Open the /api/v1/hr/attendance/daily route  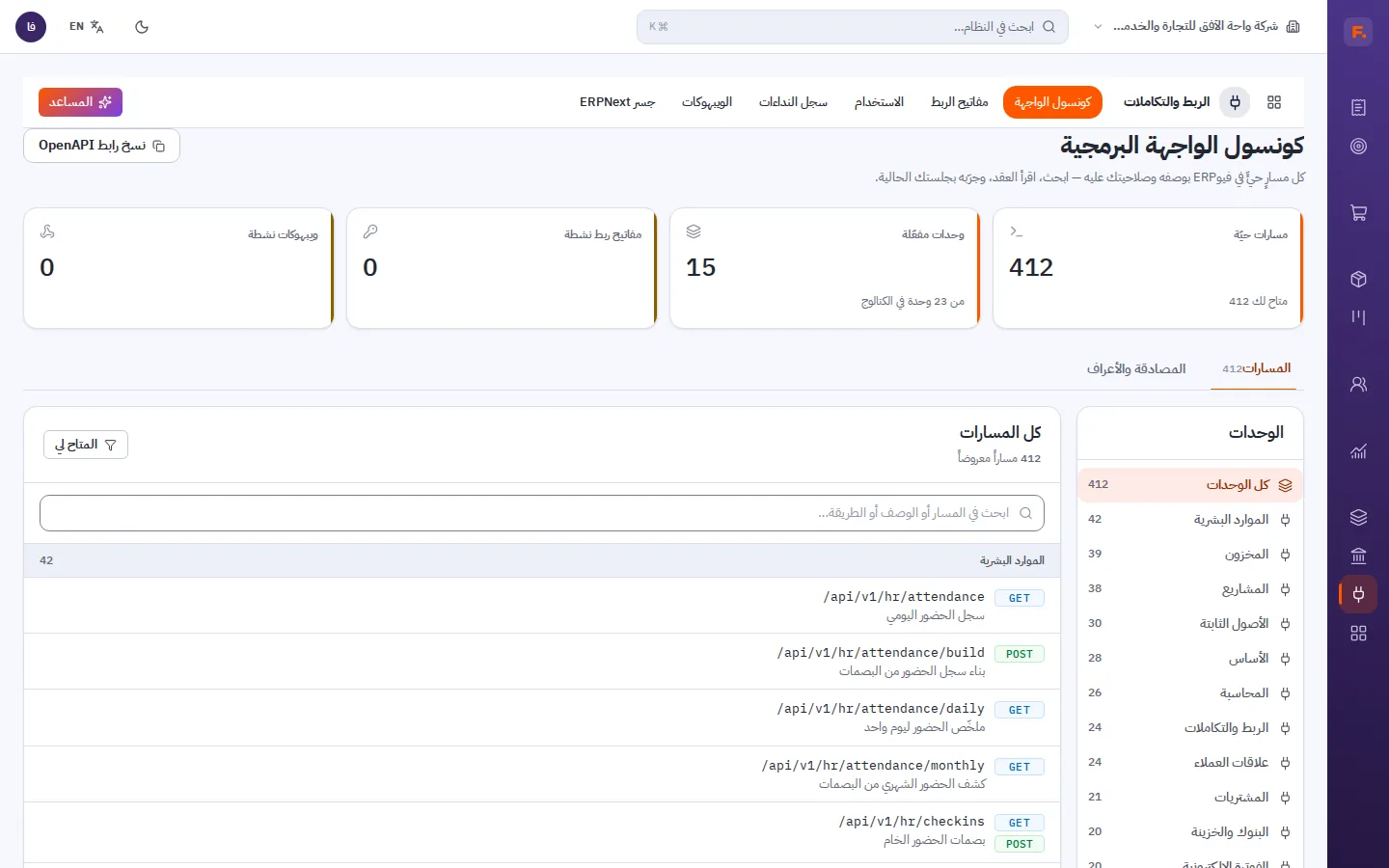tap(542, 718)
